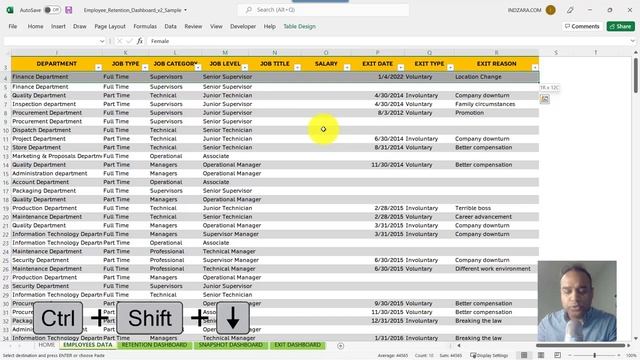Switch to the Developer tab
This screenshot has width=640, height=360.
tap(243, 26)
